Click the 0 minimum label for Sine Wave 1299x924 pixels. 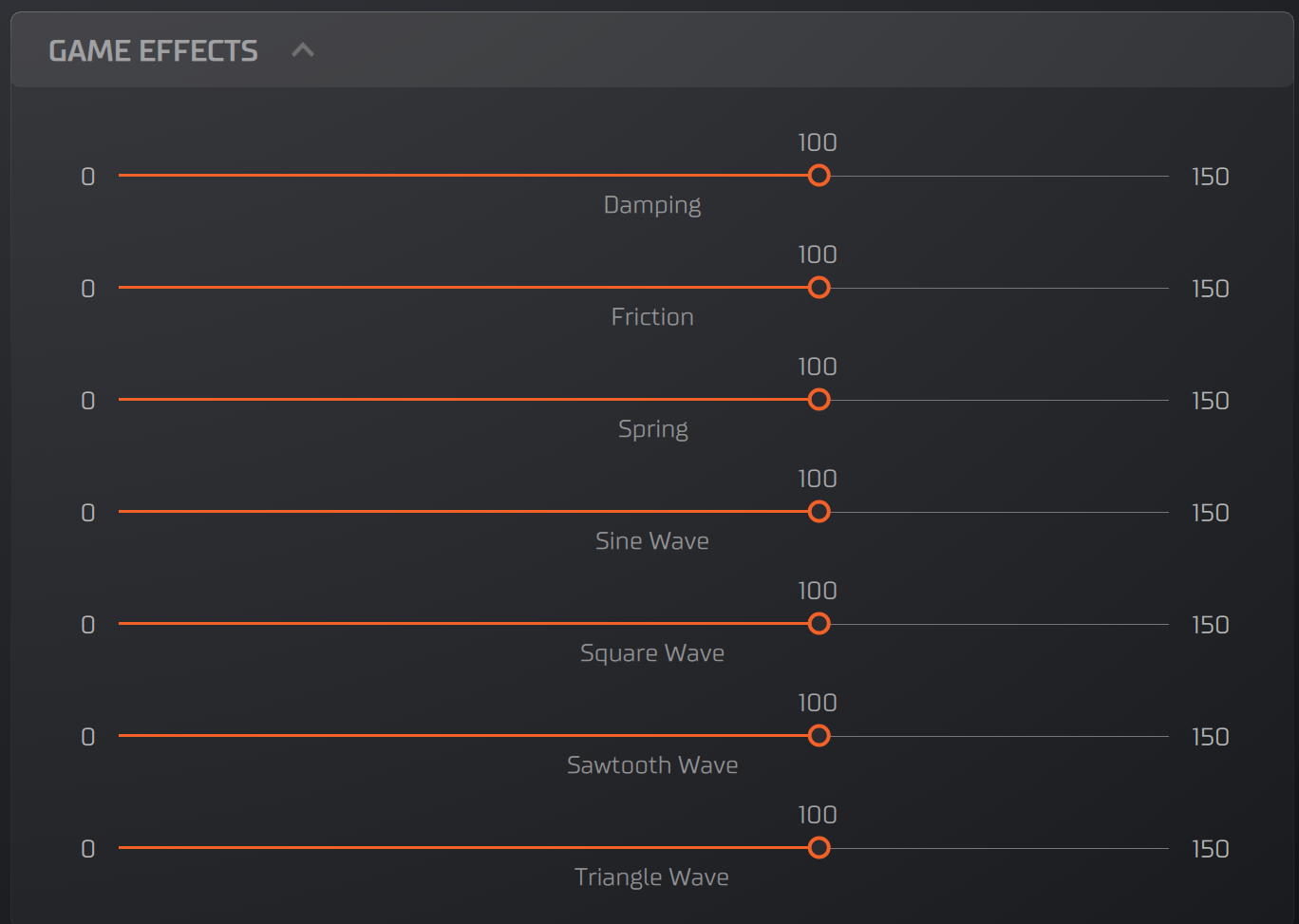click(x=88, y=513)
